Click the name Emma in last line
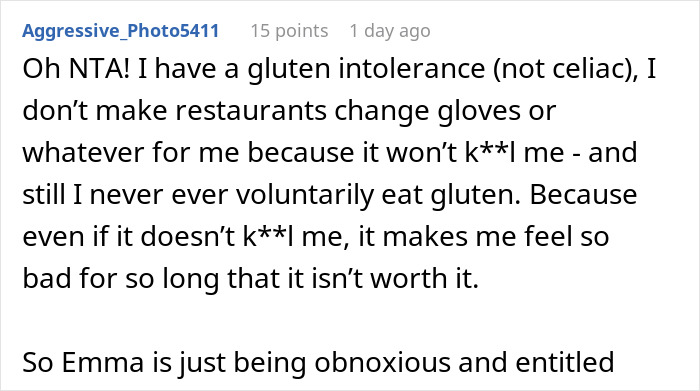The height and width of the screenshot is (391, 700). (x=102, y=362)
